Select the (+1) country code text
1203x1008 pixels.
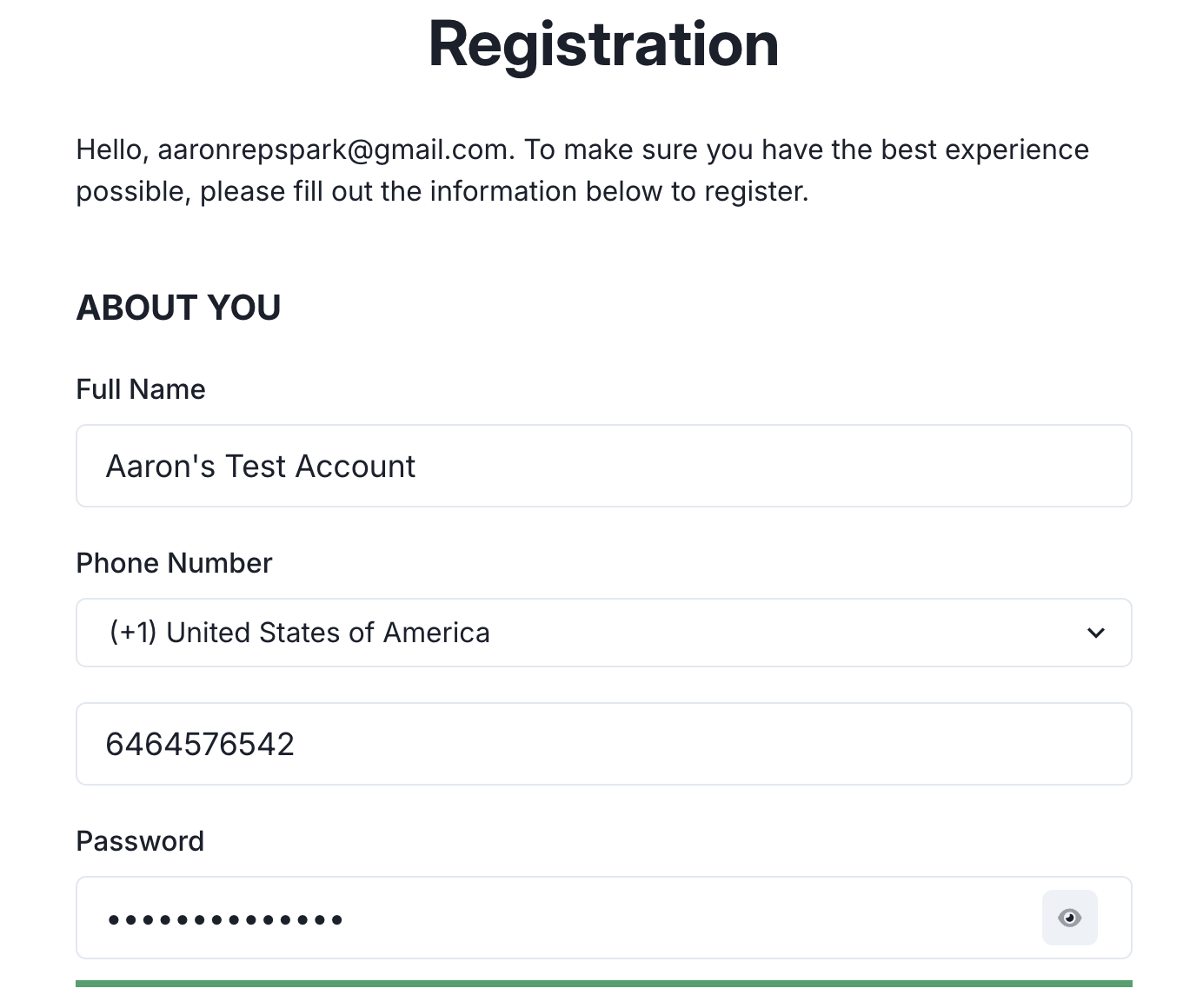click(x=134, y=633)
